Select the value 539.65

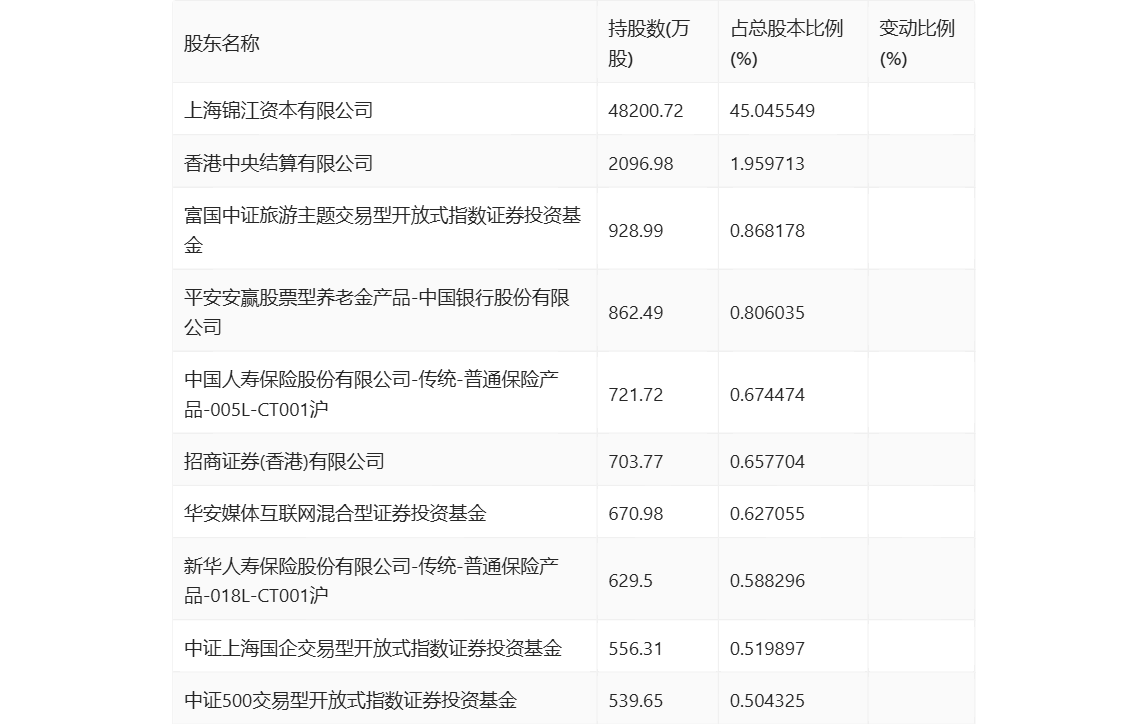tap(636, 701)
